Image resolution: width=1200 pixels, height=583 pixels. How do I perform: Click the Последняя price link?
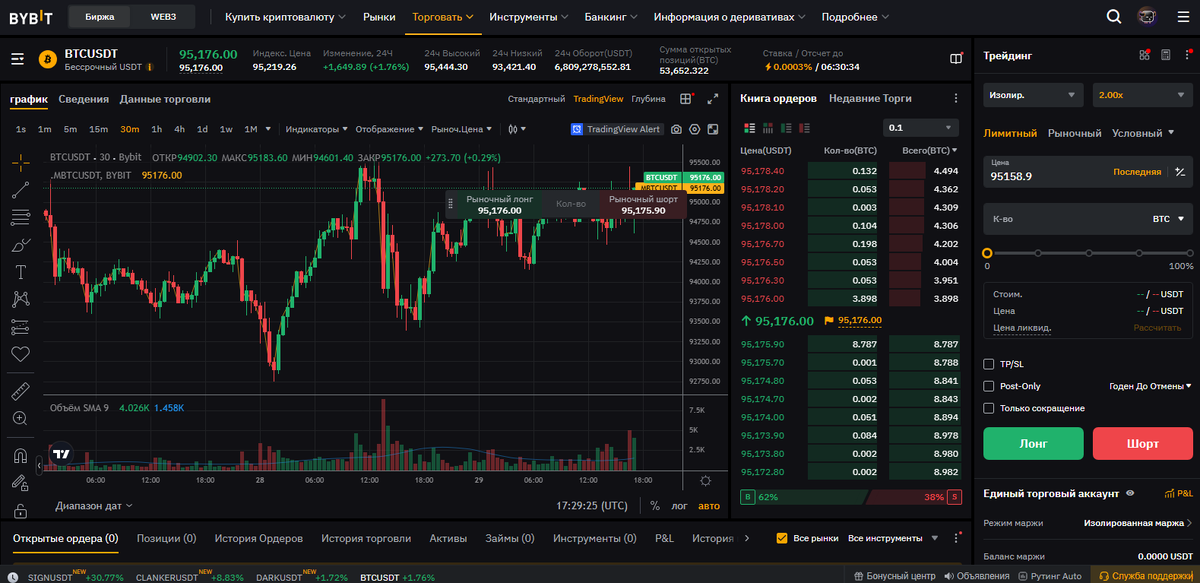(x=1137, y=172)
